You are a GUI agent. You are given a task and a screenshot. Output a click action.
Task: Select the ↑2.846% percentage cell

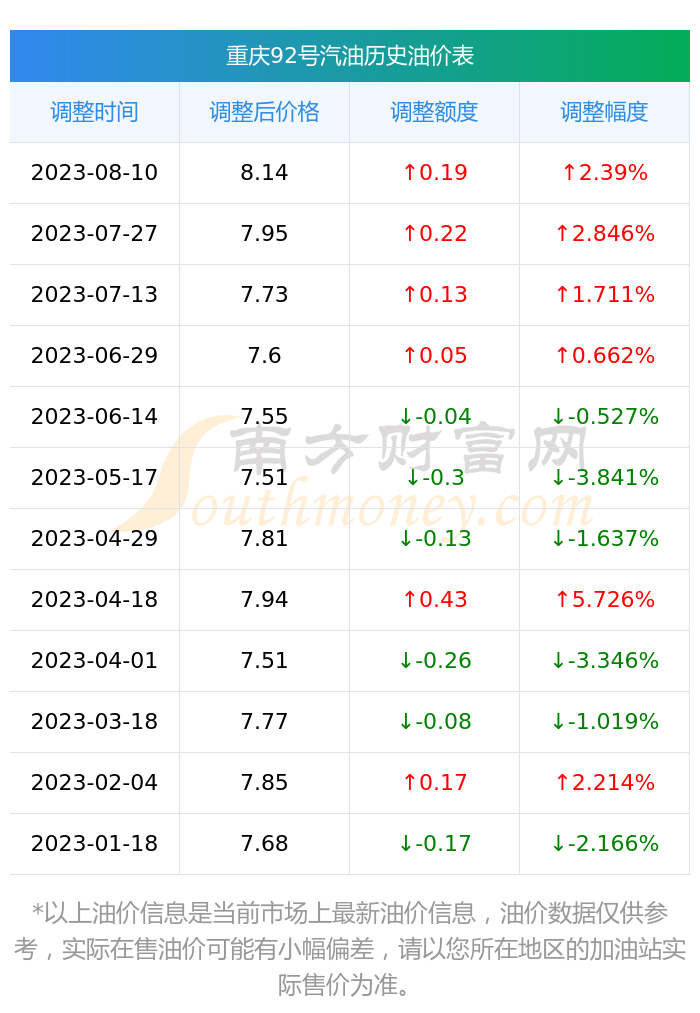[x=604, y=234]
